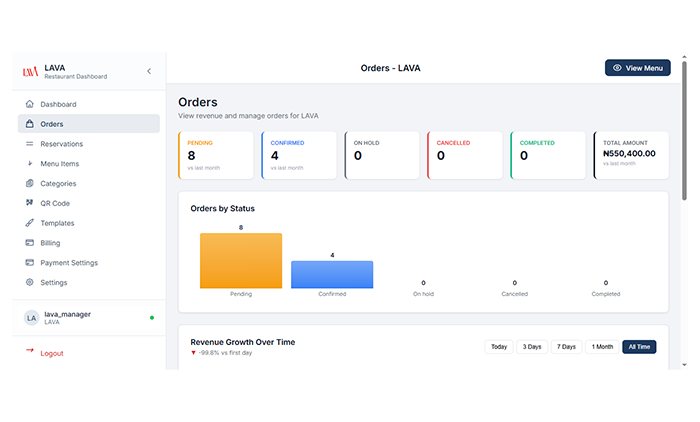Click the Reservations list icon
The width and height of the screenshot is (700, 422).
tap(29, 144)
